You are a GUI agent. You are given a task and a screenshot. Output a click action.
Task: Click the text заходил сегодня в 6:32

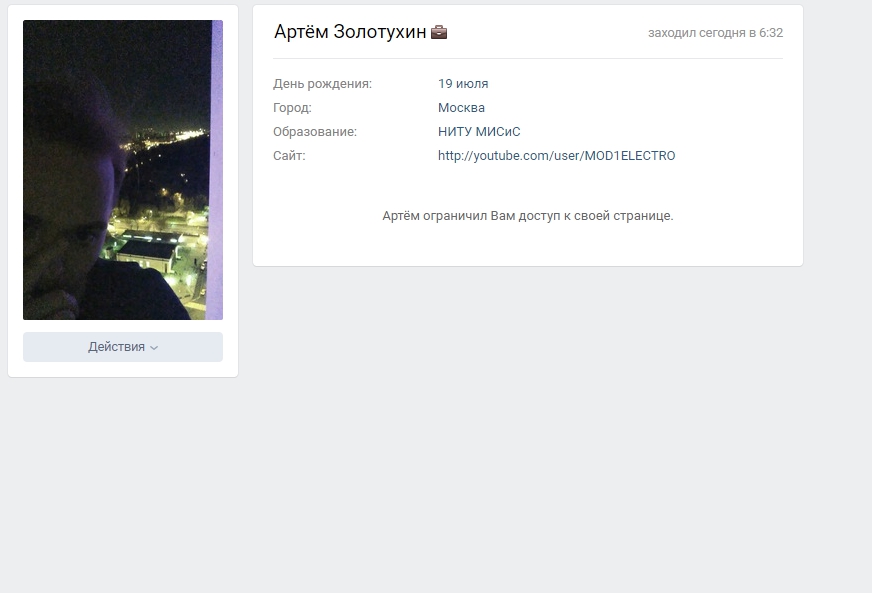[715, 33]
